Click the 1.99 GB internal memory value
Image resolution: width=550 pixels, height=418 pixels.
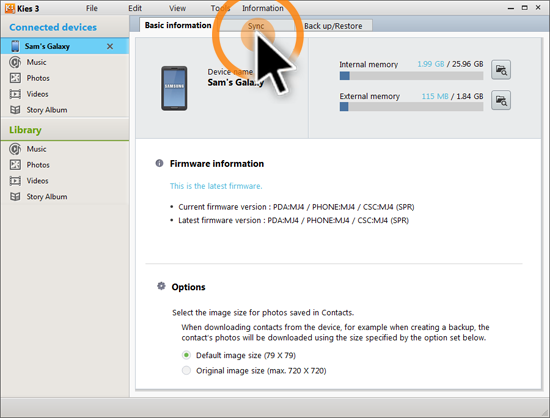(431, 64)
